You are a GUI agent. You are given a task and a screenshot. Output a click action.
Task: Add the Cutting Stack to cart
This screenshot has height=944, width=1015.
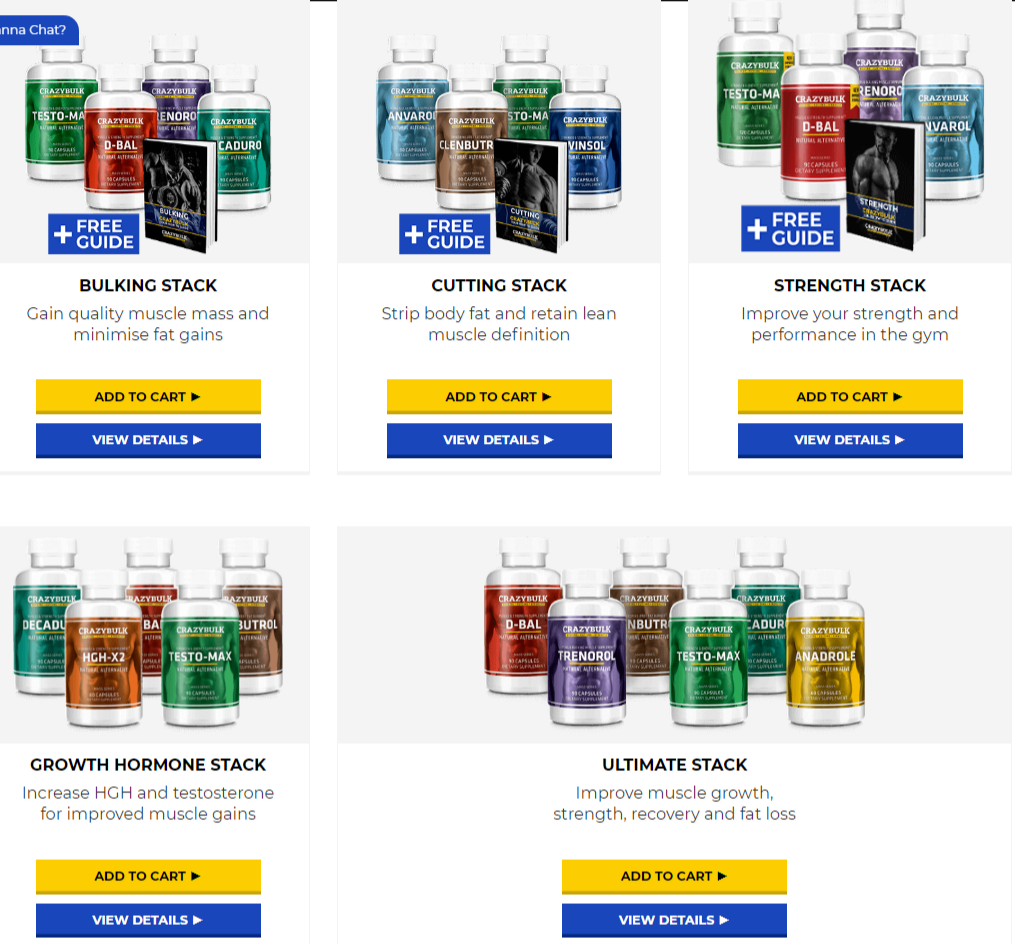pyautogui.click(x=499, y=396)
